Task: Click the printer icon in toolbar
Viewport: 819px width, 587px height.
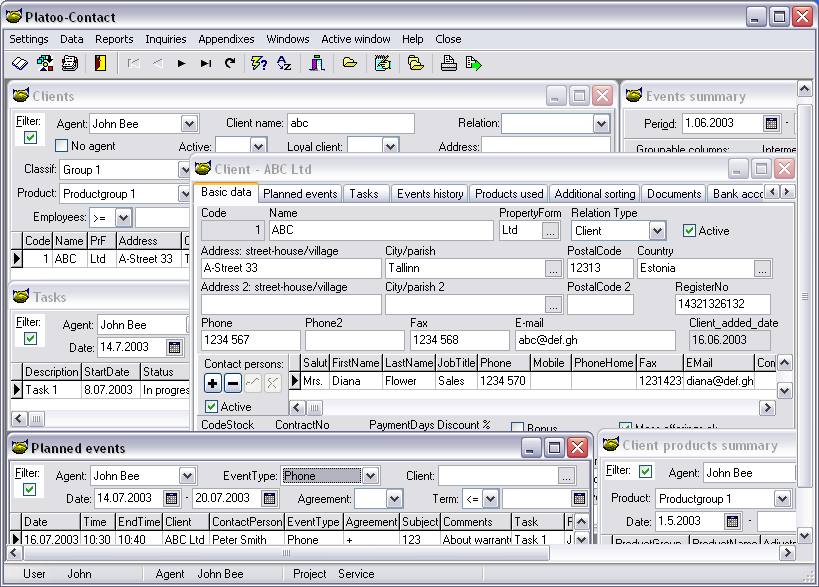Action: tap(449, 64)
